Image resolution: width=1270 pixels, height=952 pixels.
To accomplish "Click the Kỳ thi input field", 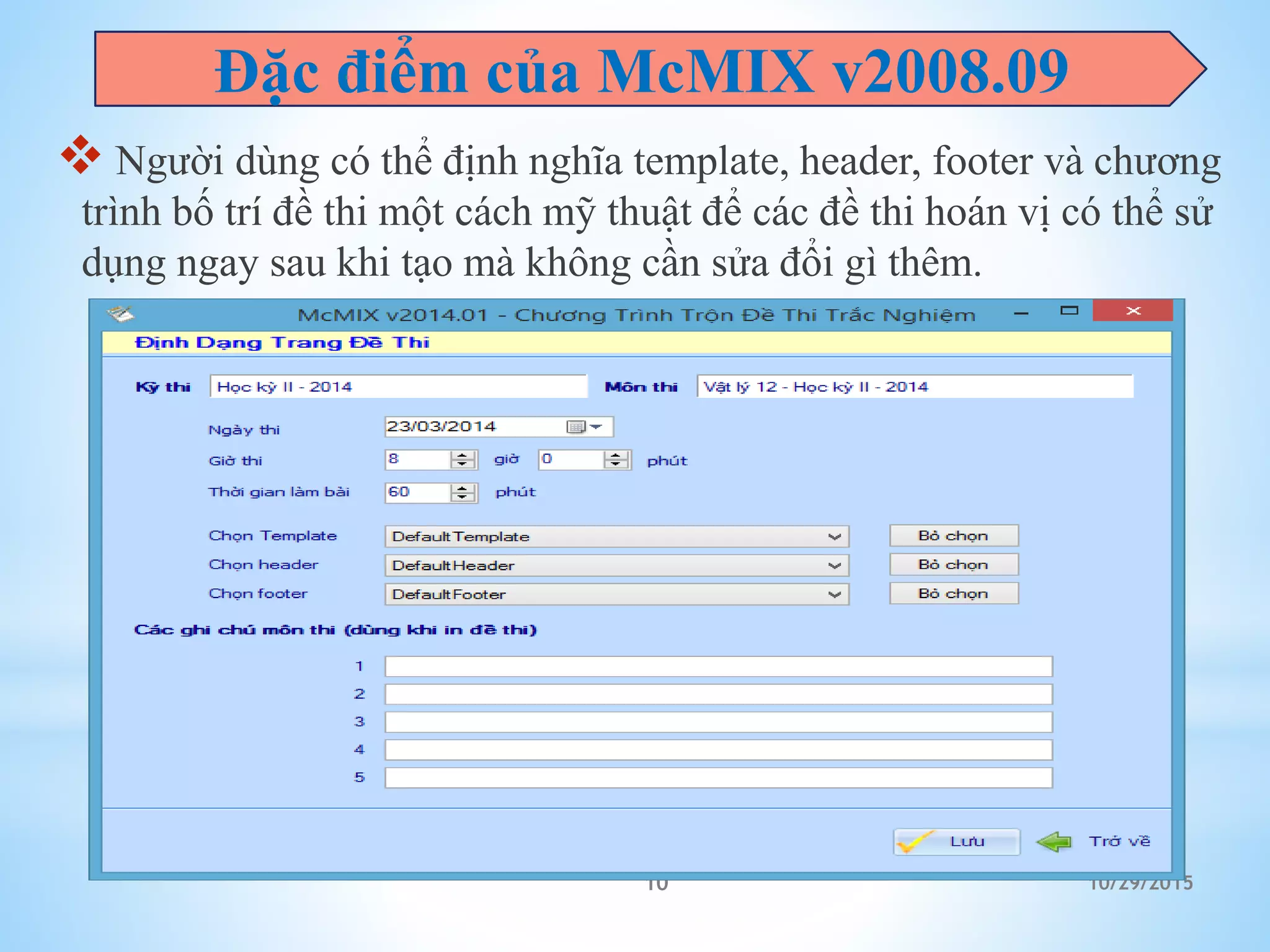I will 398,386.
